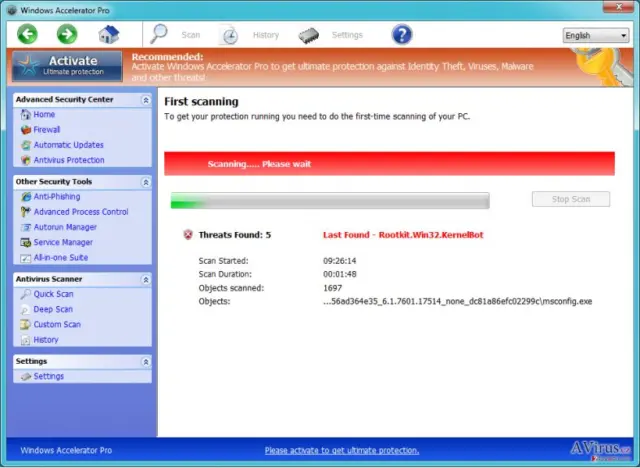Click the Scan Duration value 00:01:48
Image resolution: width=640 pixels, height=468 pixels.
[x=340, y=274]
